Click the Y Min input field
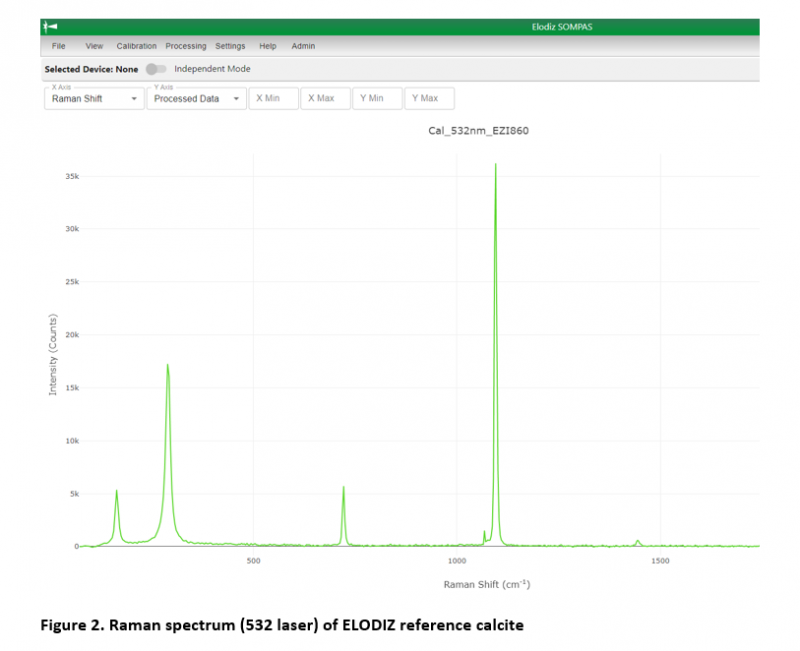Image resolution: width=800 pixels, height=651 pixels. 377,98
